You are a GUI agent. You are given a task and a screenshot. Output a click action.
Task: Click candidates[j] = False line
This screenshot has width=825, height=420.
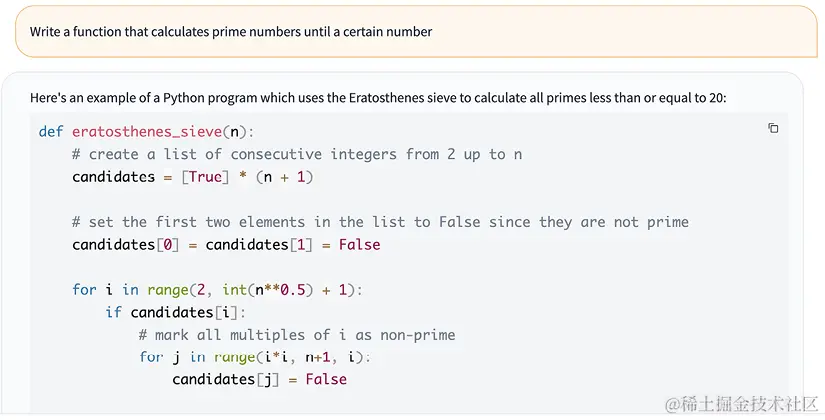pos(259,379)
